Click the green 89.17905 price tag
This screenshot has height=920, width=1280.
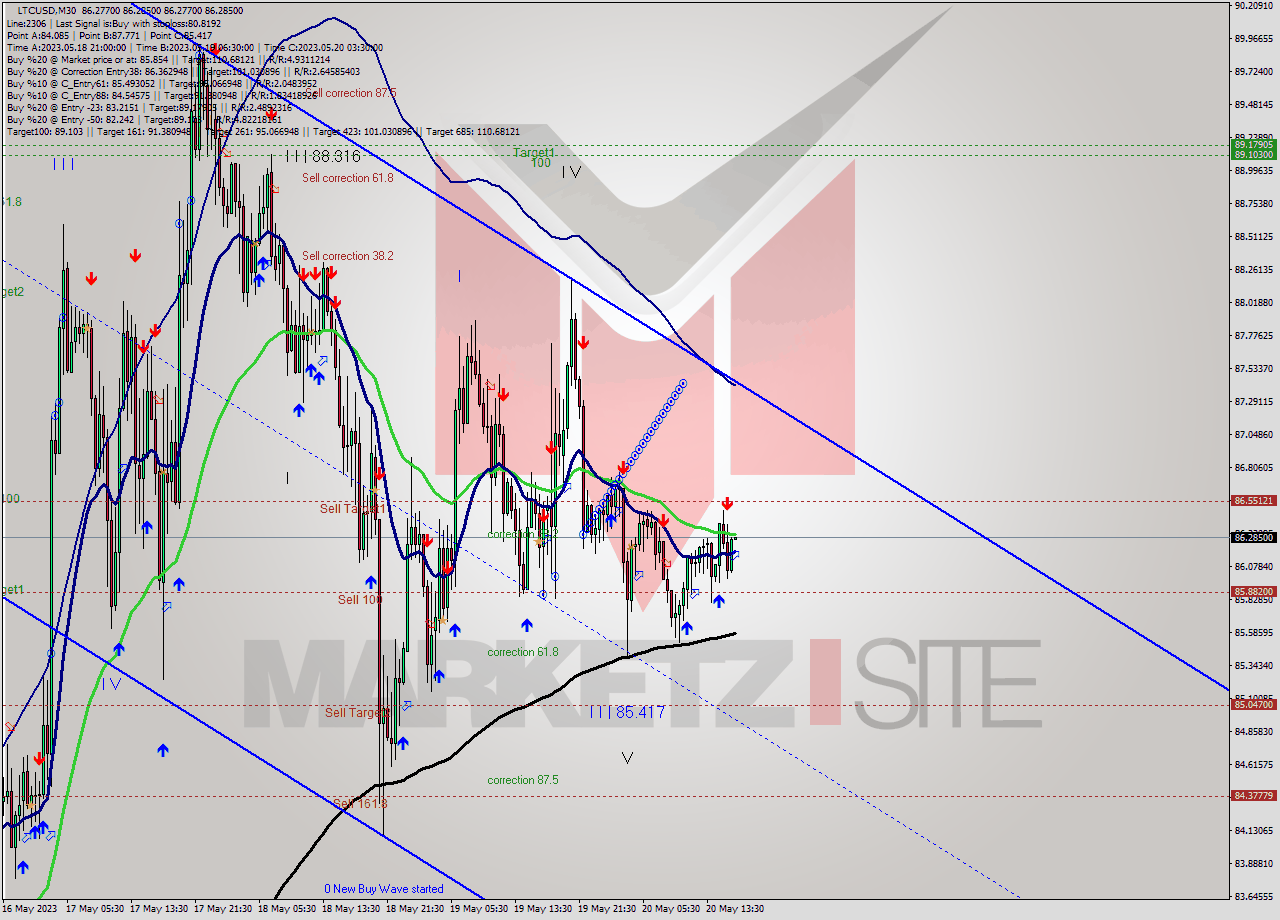(1253, 145)
